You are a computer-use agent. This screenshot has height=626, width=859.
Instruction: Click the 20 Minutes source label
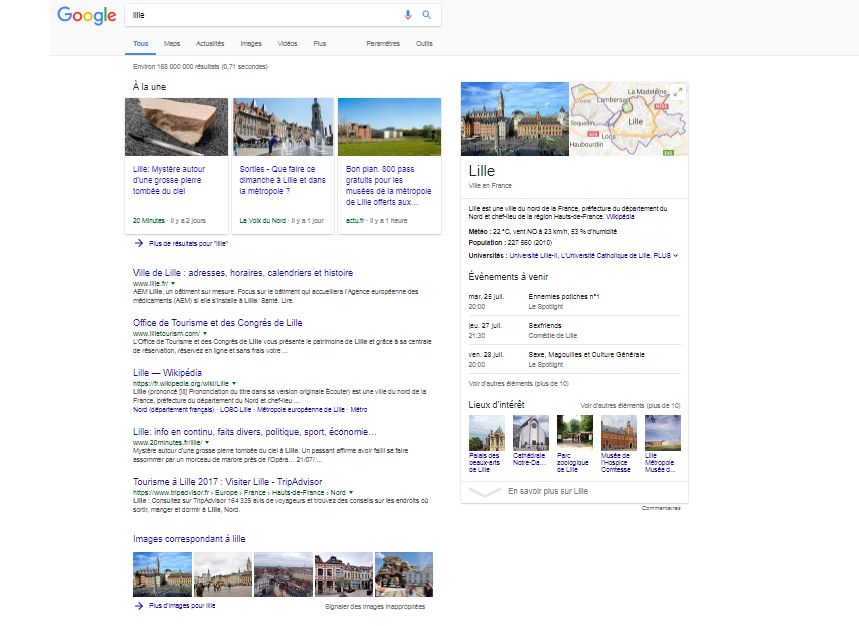148,221
